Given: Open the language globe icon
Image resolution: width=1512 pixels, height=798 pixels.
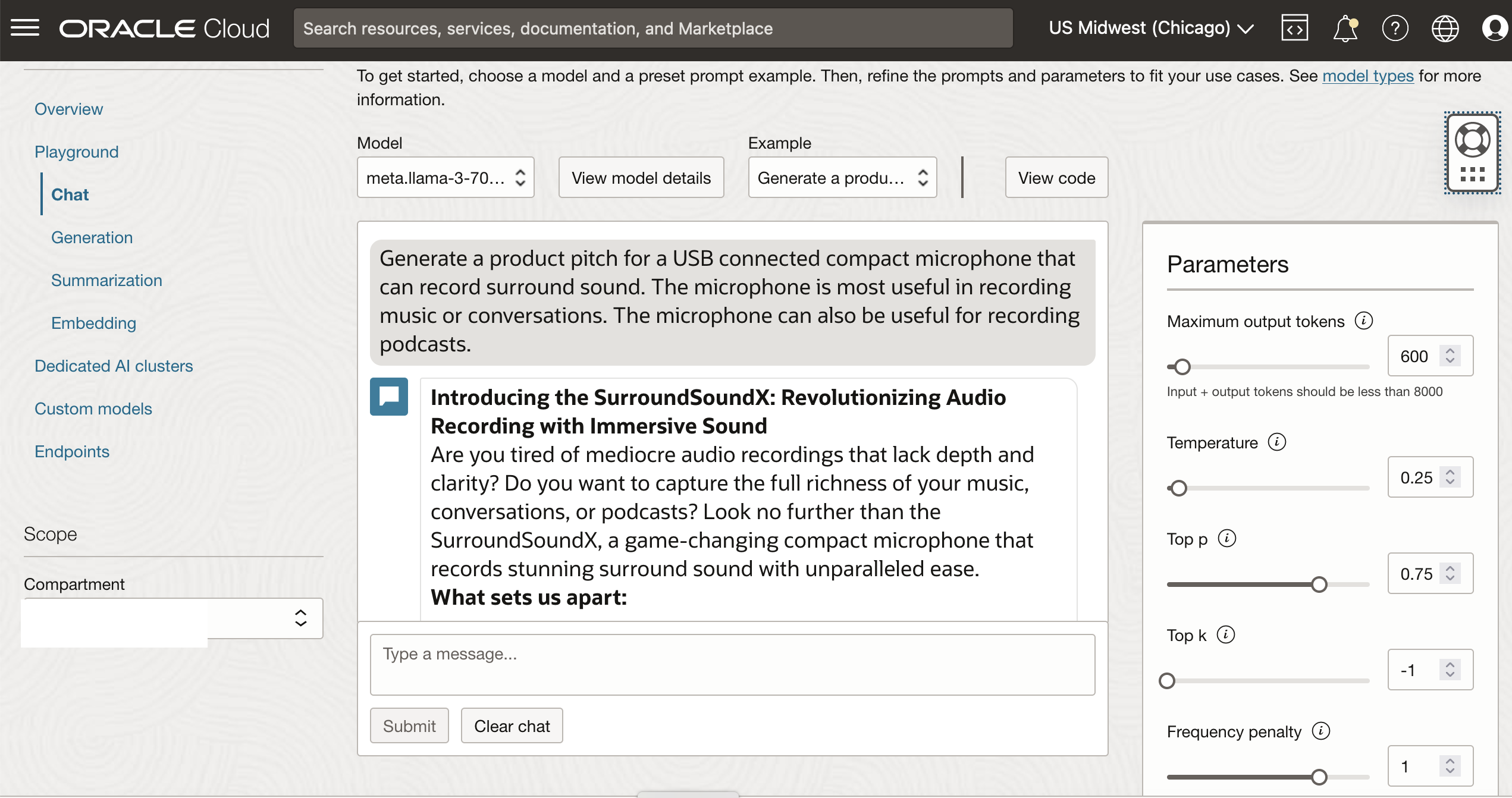Looking at the screenshot, I should [1445, 28].
